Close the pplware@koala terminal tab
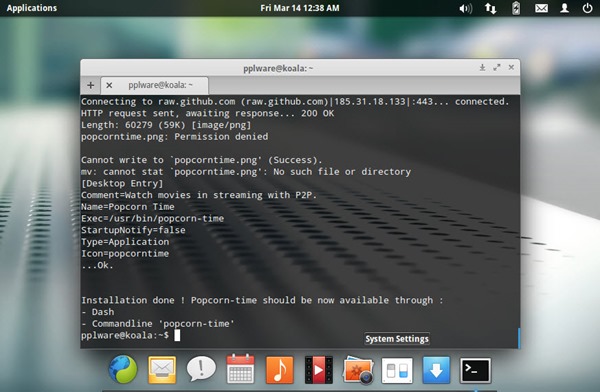 pos(109,85)
